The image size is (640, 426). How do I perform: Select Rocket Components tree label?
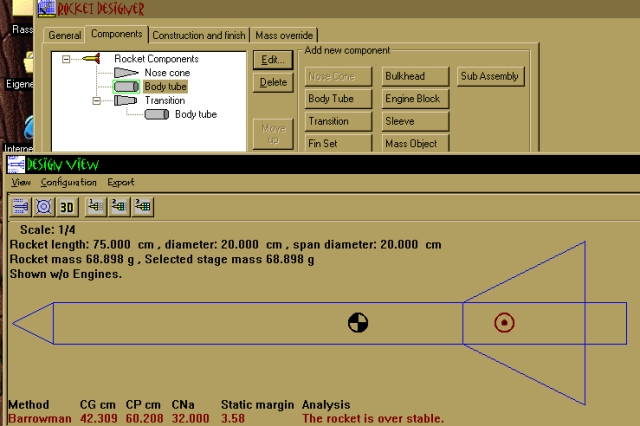coord(156,59)
